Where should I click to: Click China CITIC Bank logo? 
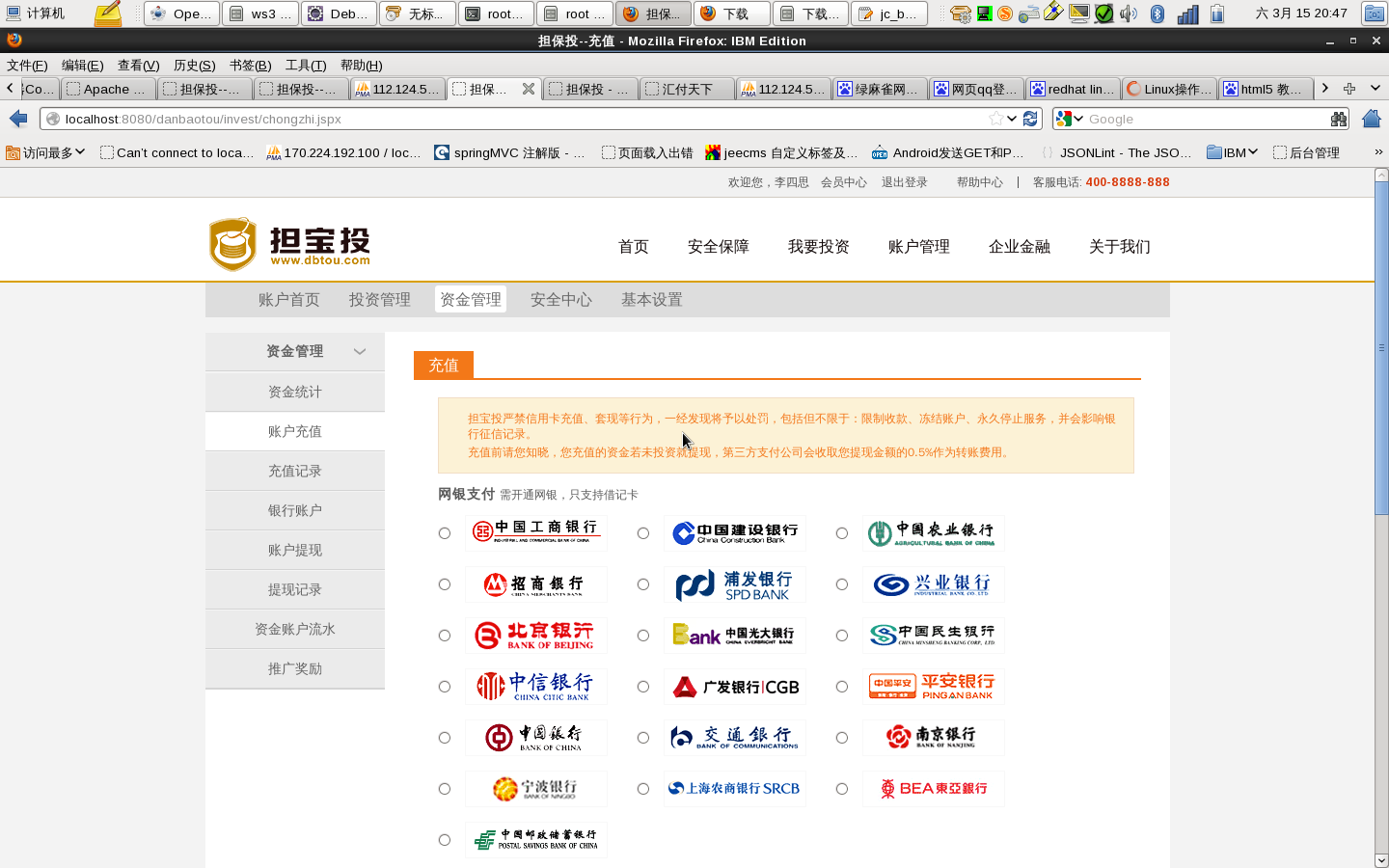[536, 687]
